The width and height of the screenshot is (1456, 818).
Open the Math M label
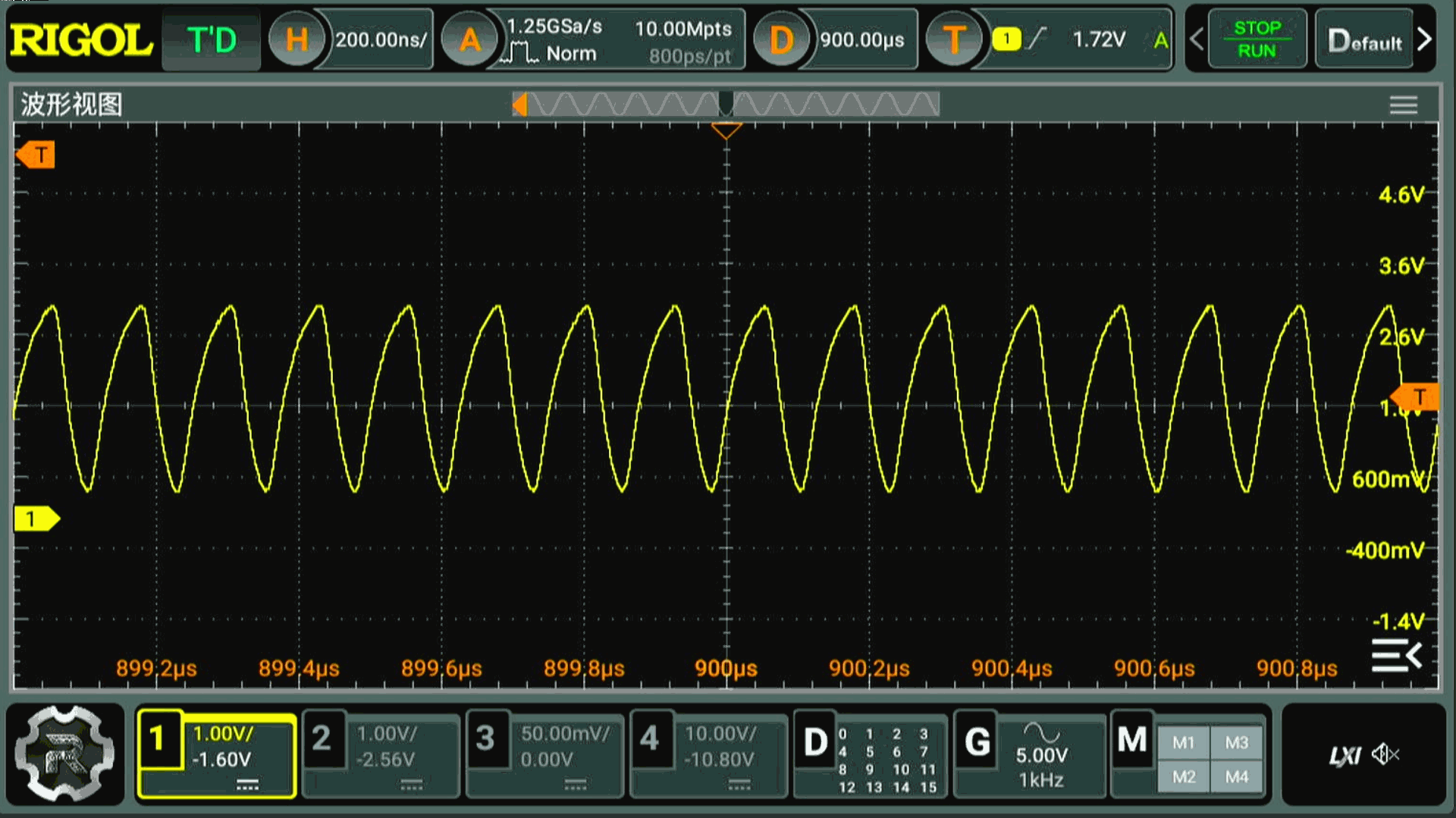click(1132, 739)
